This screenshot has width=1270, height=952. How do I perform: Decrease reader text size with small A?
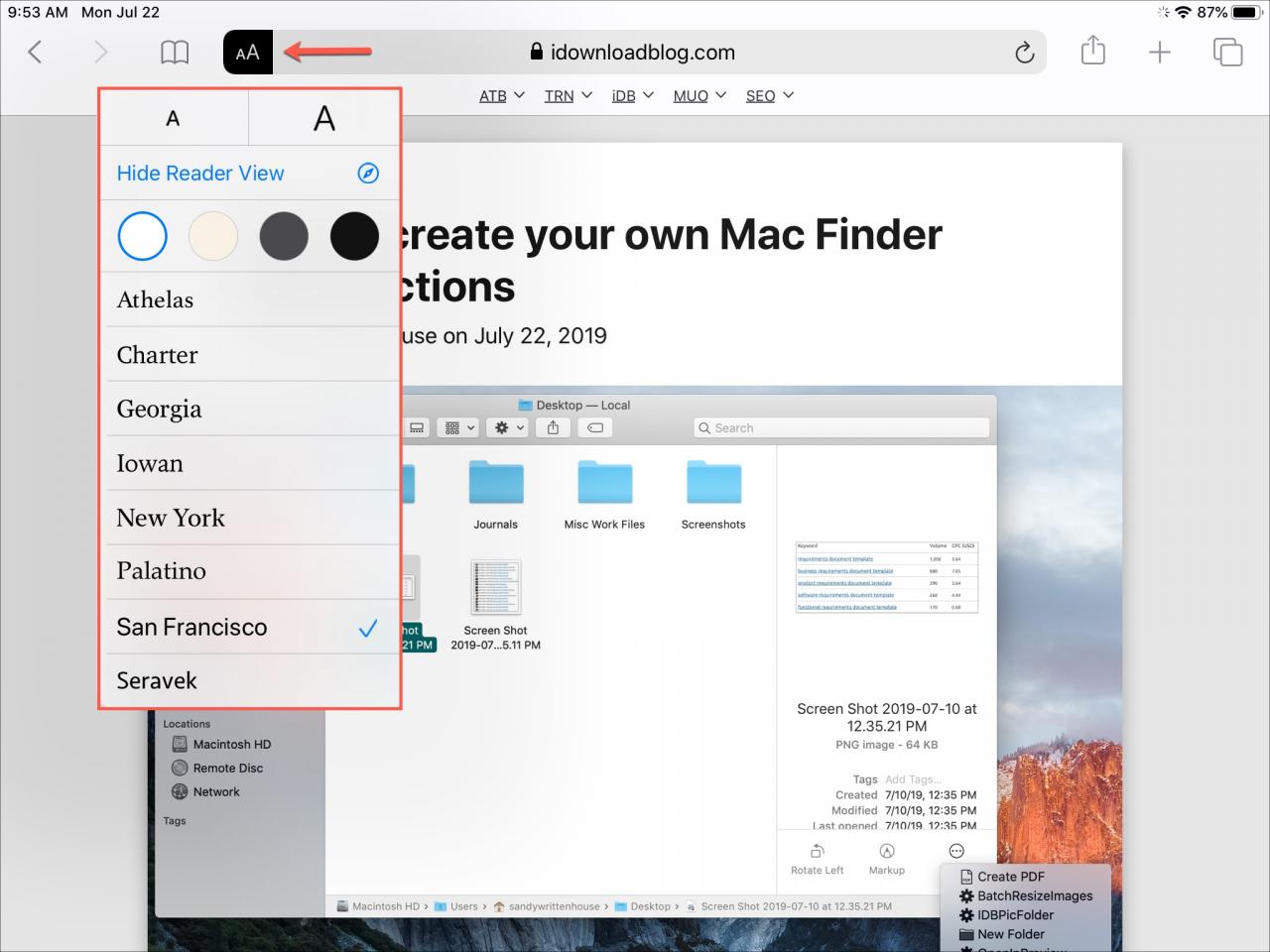pos(173,118)
